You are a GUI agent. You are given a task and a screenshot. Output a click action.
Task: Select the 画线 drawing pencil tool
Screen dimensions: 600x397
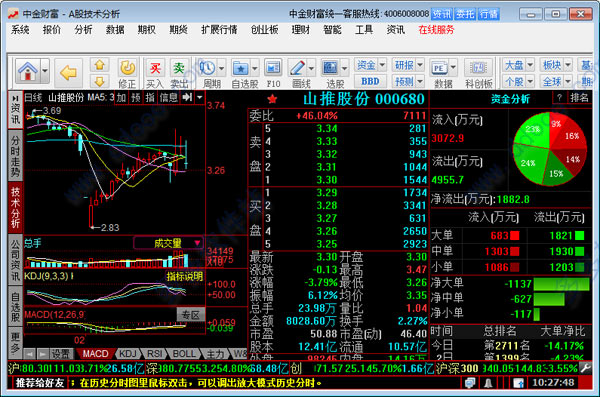pyautogui.click(x=297, y=68)
